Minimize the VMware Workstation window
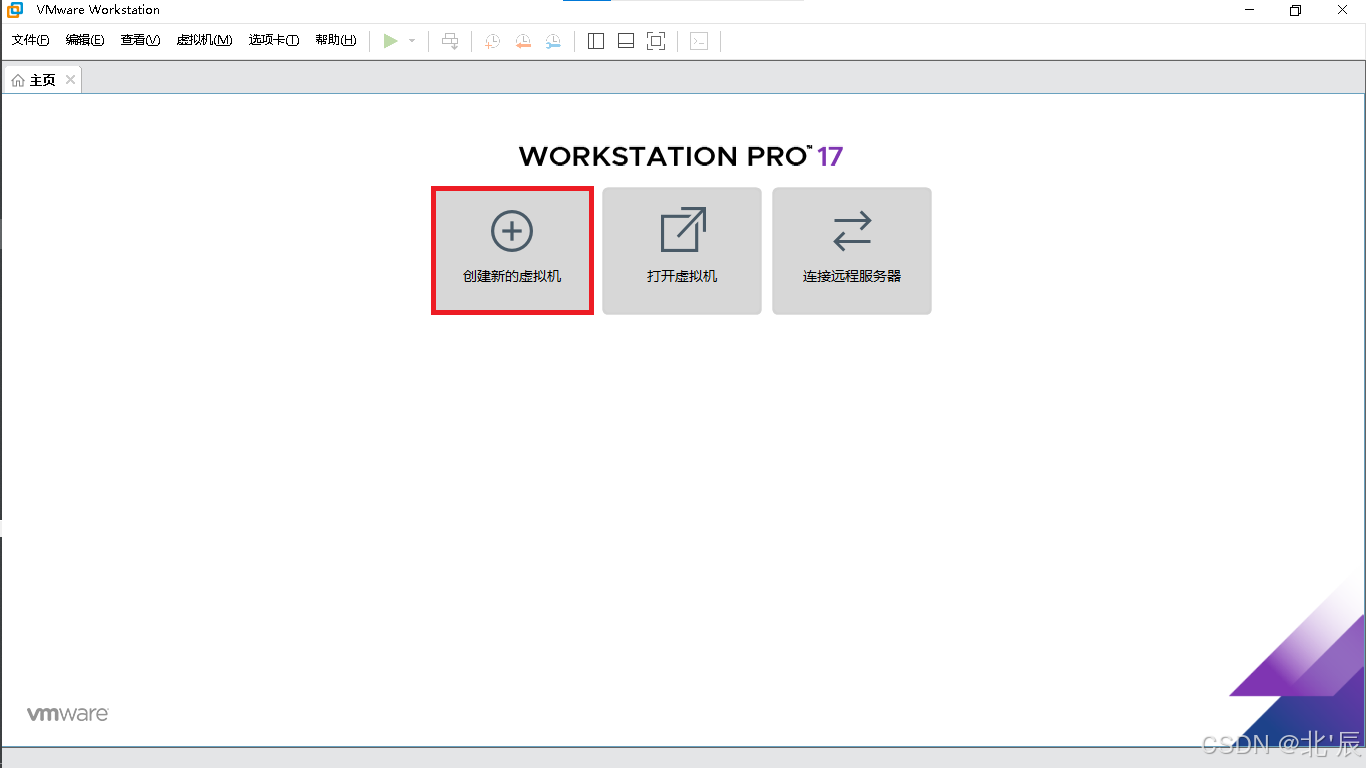Screen dimensions: 1366x768 pyautogui.click(x=1250, y=10)
